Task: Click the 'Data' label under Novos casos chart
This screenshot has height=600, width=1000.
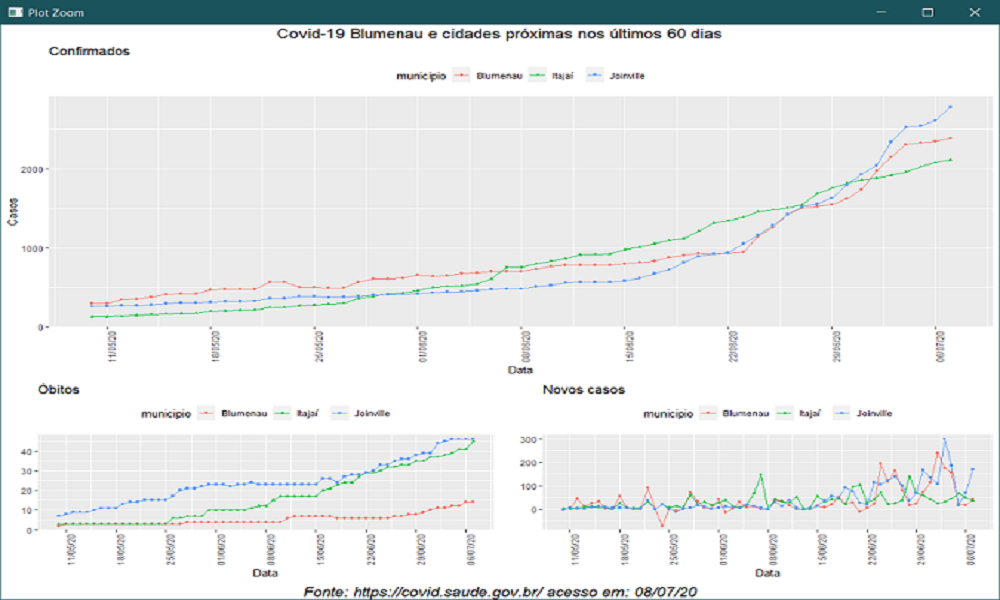Action: click(x=767, y=573)
